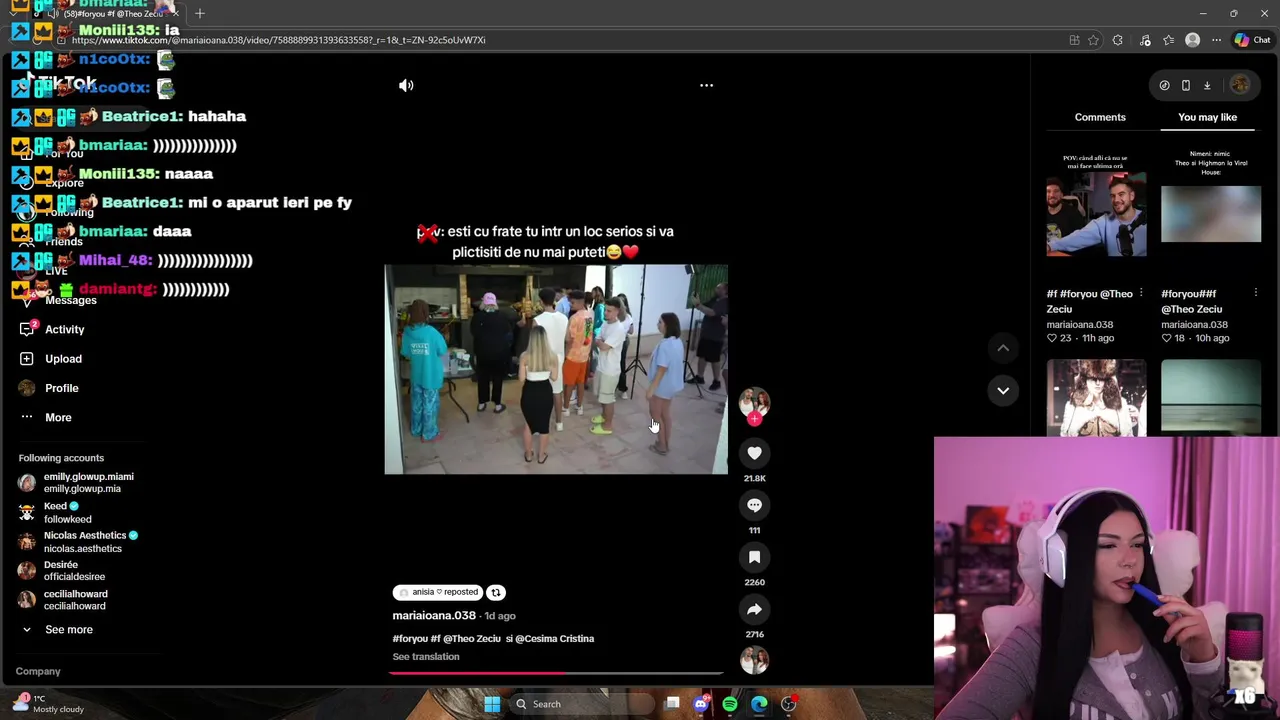
Task: Click the phone app icon in top pill
Action: (1186, 86)
